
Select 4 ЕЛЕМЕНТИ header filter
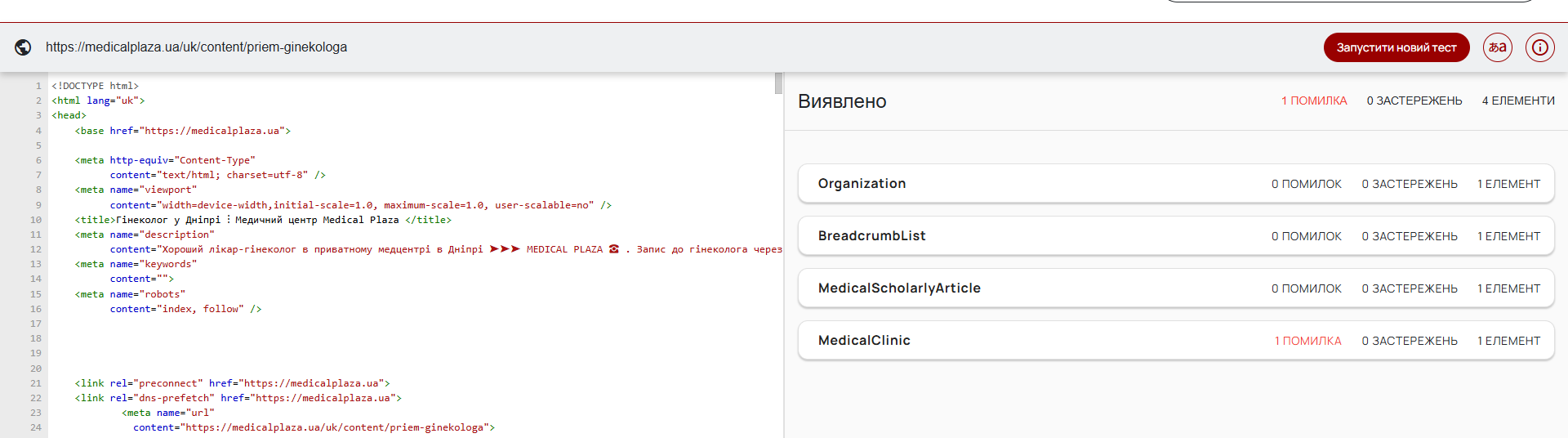point(1518,101)
